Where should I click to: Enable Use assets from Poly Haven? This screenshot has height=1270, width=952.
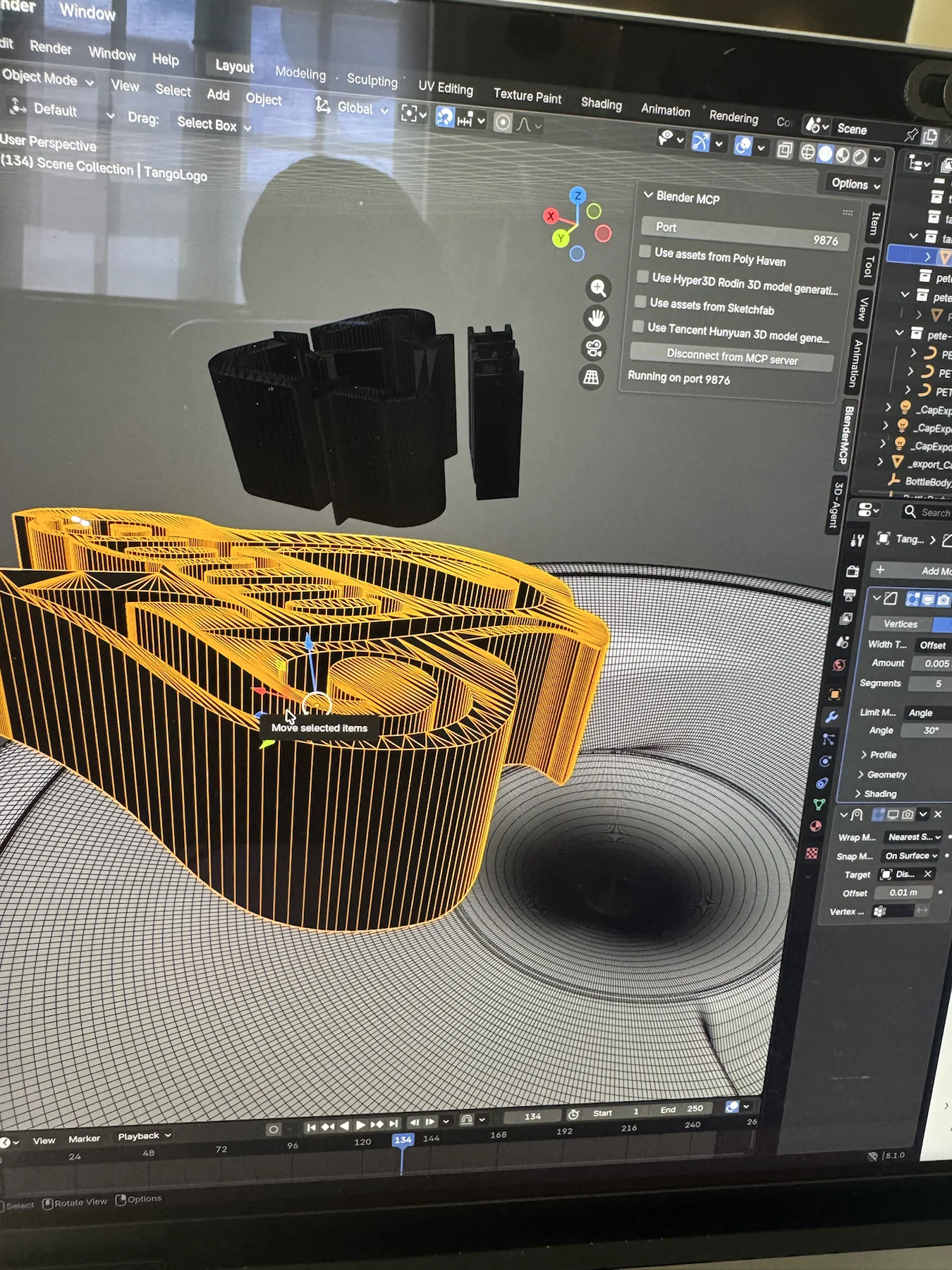[x=645, y=252]
